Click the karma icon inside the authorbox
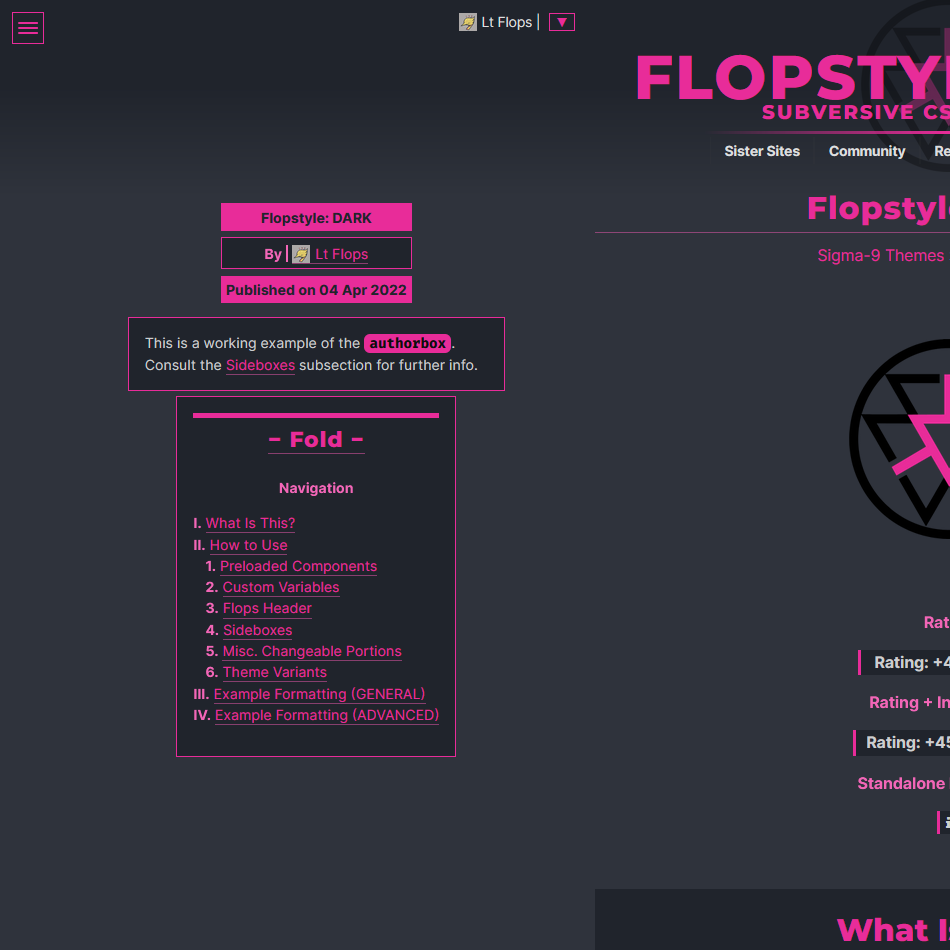 301,253
